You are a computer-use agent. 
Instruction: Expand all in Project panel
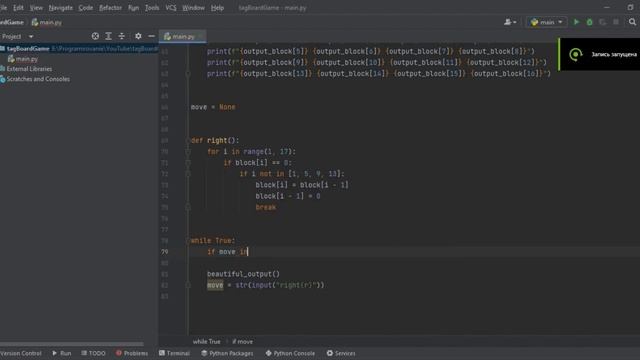[109, 36]
